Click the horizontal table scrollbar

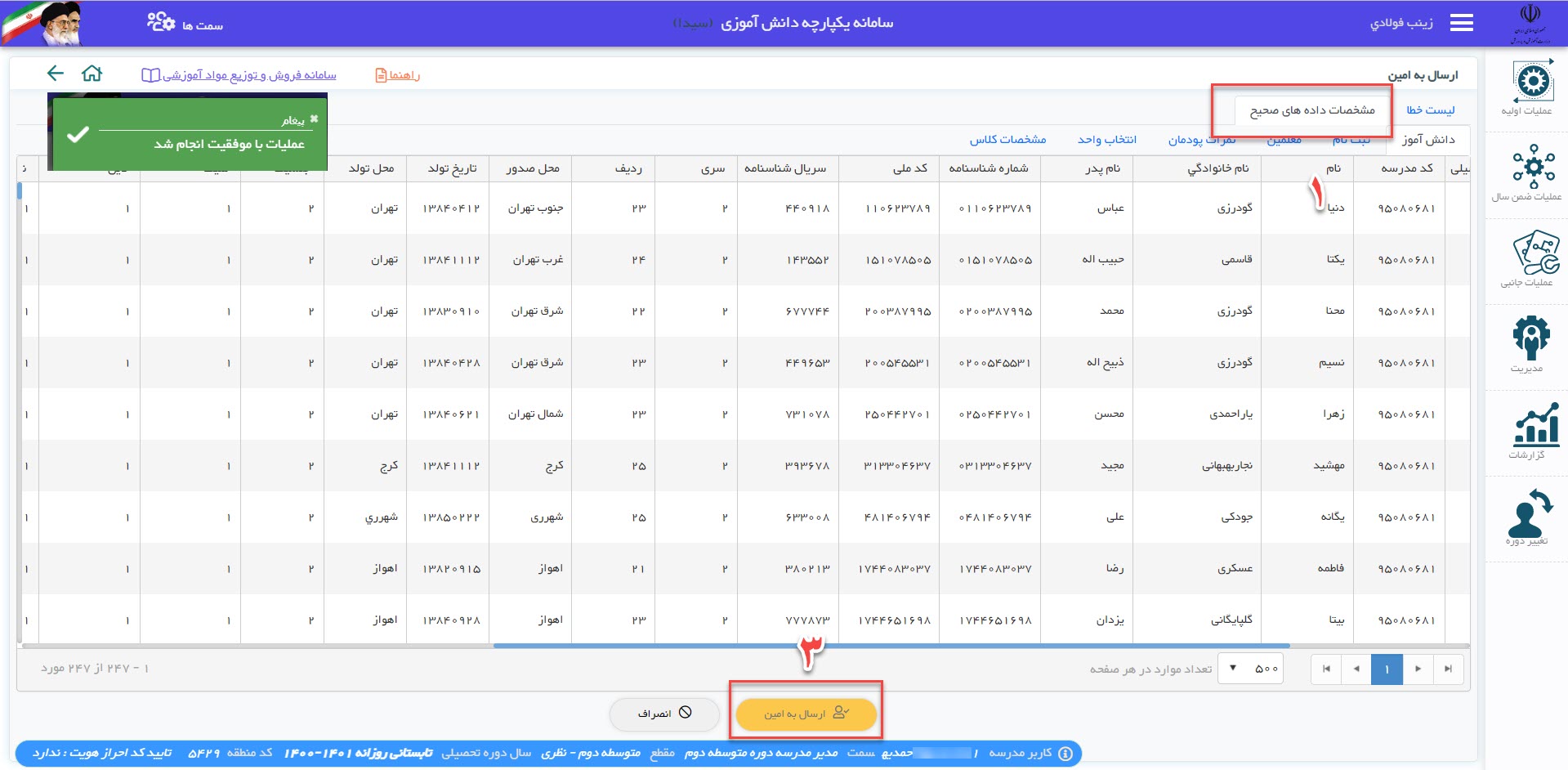point(891,646)
